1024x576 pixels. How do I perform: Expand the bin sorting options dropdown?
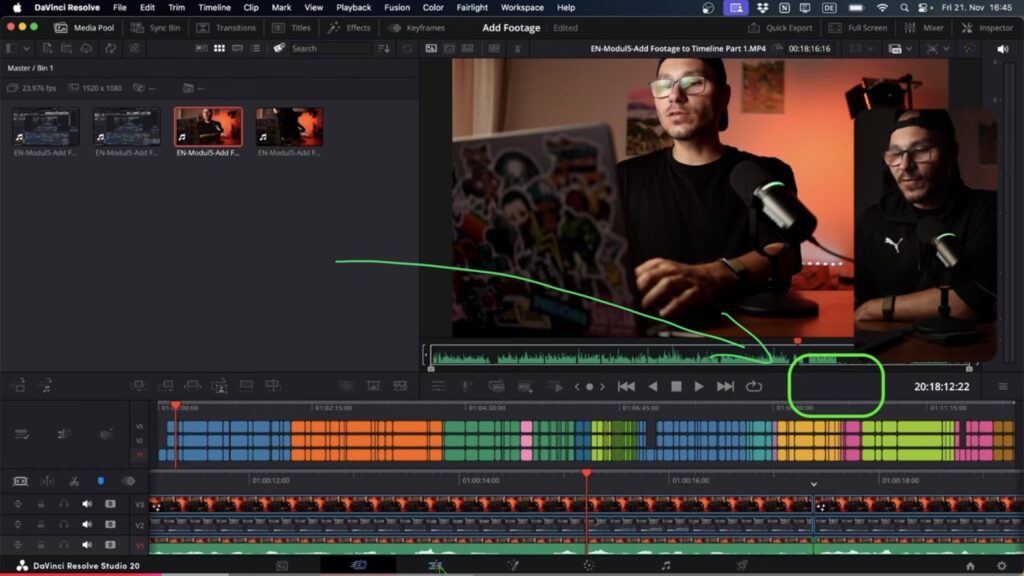[384, 47]
